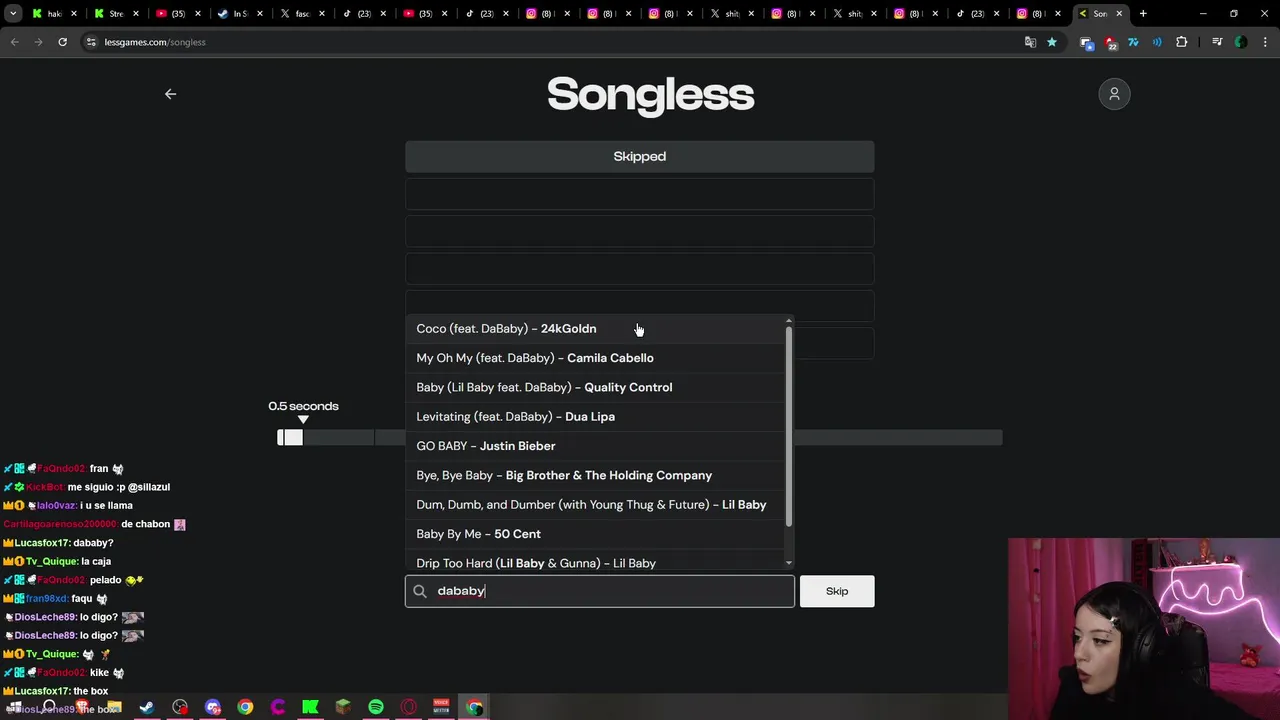
Task: Open Opera GX from the taskbar
Action: click(409, 707)
